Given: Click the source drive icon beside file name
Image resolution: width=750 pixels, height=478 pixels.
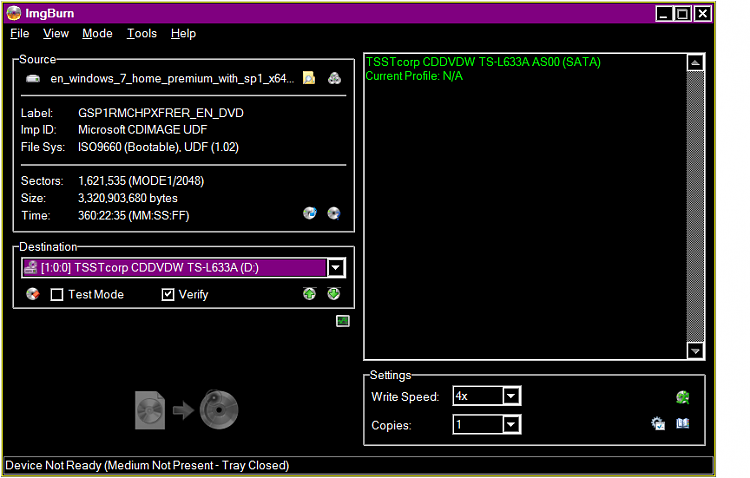Looking at the screenshot, I should click(x=33, y=78).
